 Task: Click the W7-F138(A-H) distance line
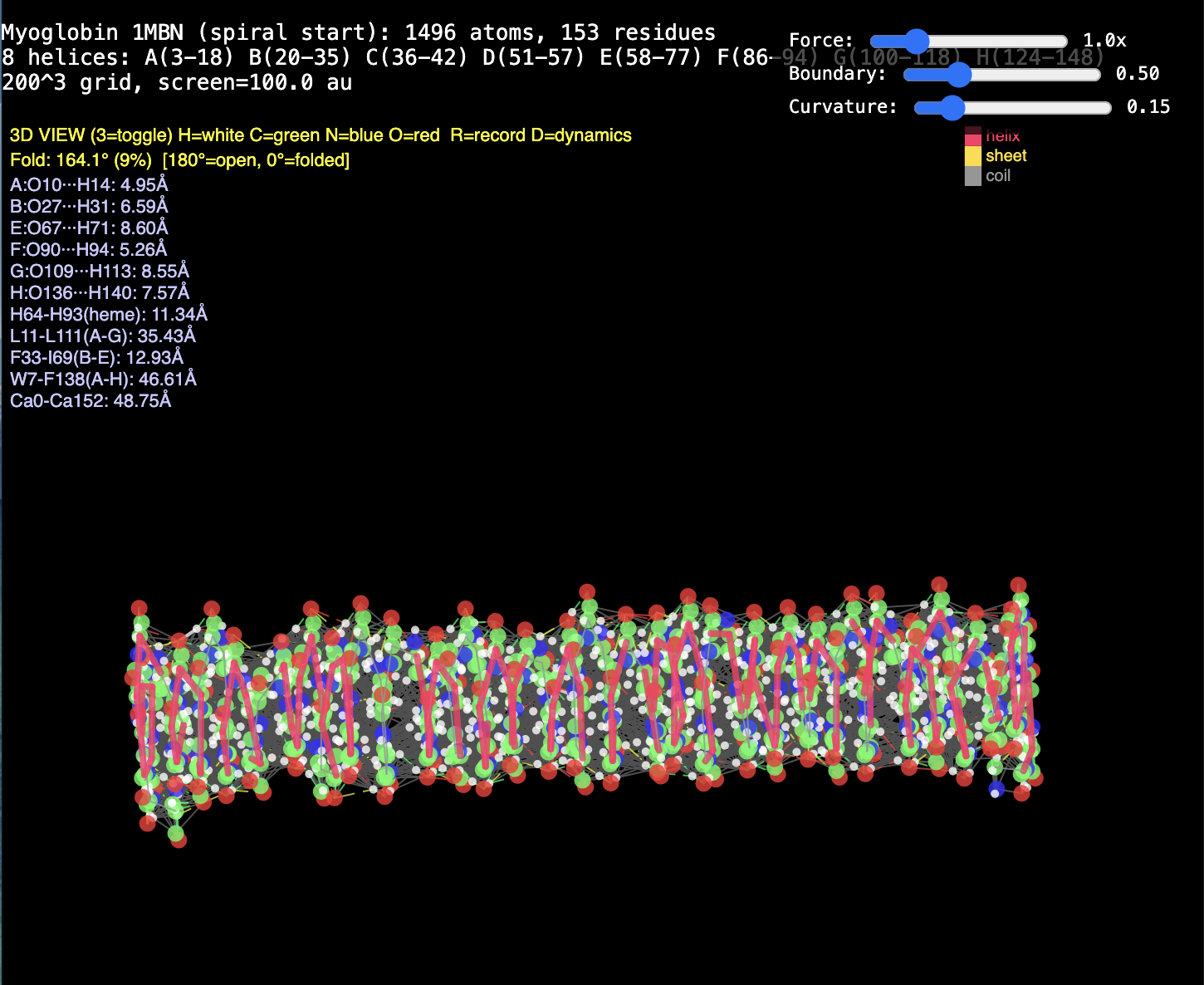(103, 380)
